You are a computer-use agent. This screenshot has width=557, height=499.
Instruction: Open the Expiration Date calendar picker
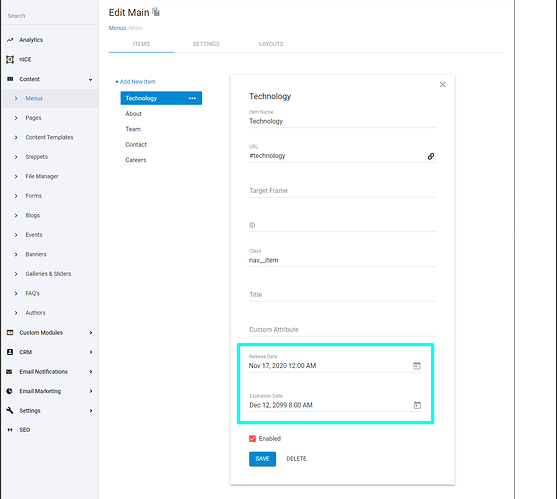pos(417,405)
